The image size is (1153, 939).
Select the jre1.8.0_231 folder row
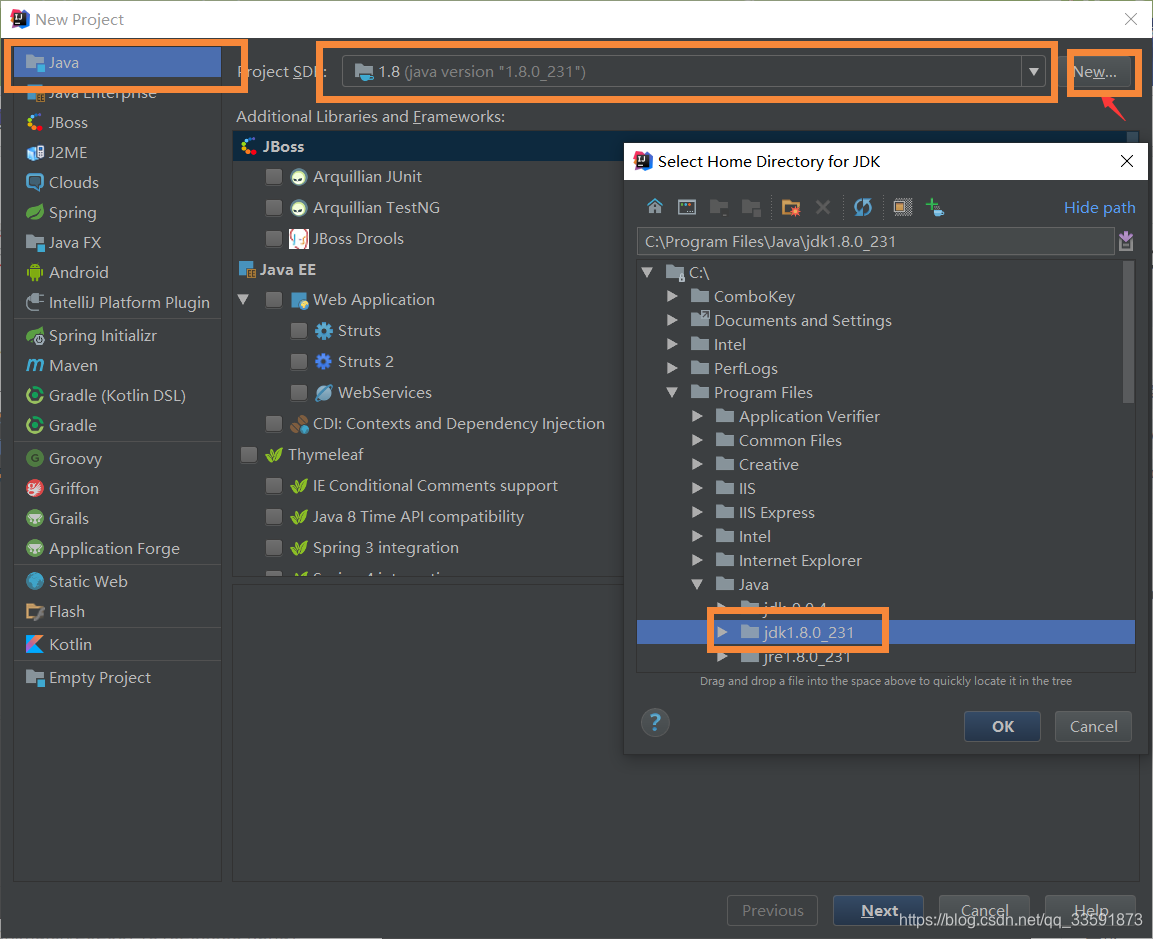(885, 657)
